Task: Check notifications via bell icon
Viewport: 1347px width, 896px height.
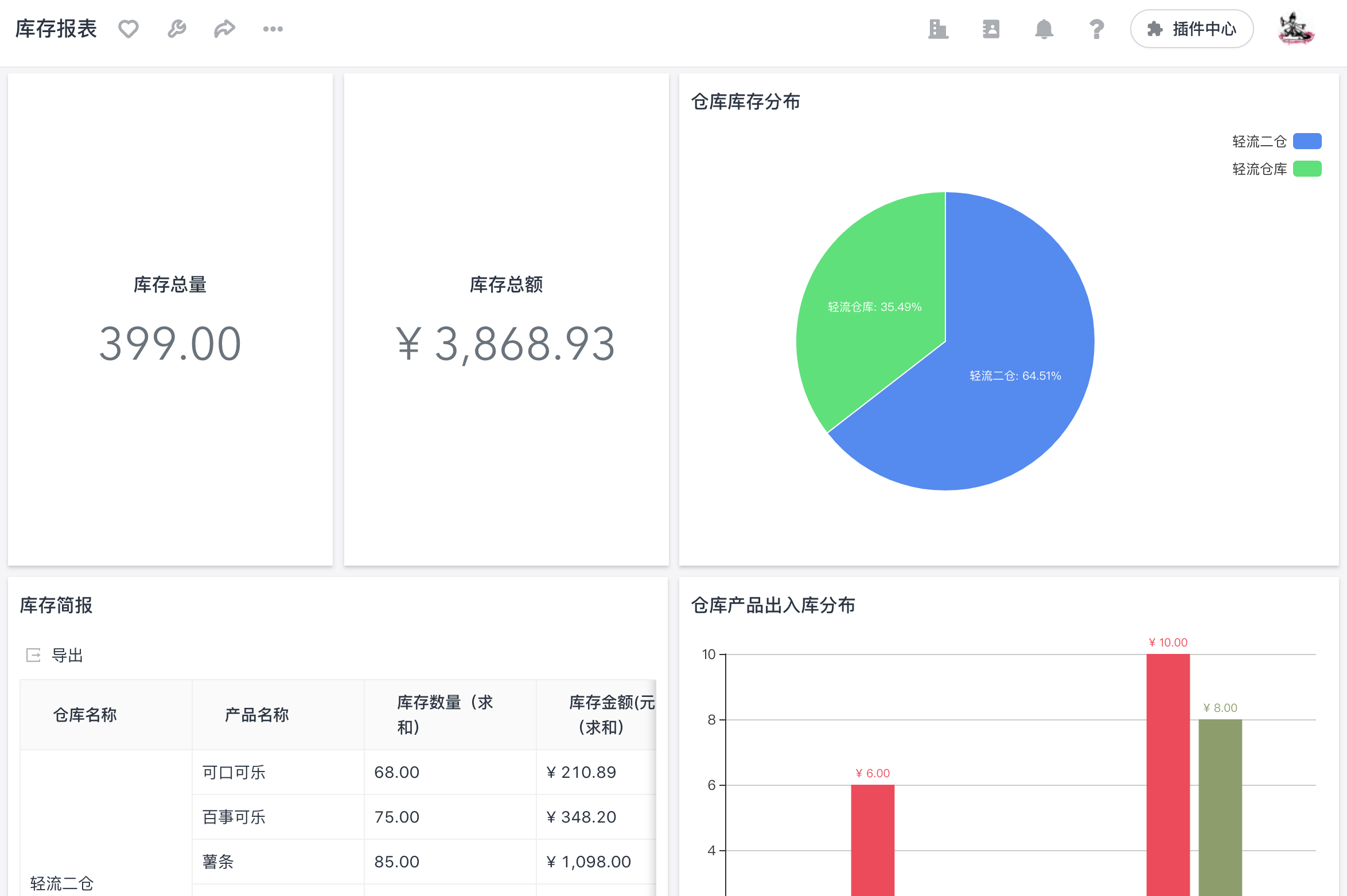Action: (1044, 29)
